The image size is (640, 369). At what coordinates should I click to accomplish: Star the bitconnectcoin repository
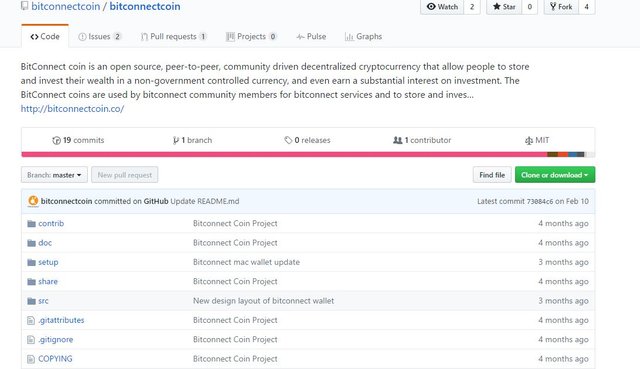click(x=504, y=7)
